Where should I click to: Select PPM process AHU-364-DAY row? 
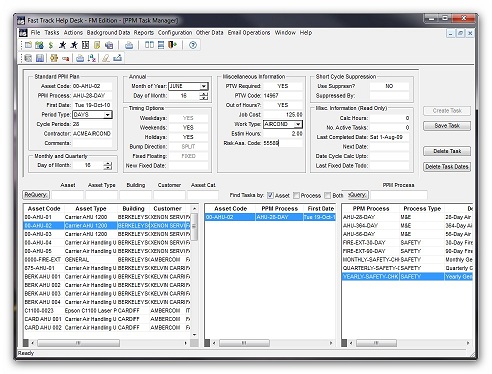[407, 226]
